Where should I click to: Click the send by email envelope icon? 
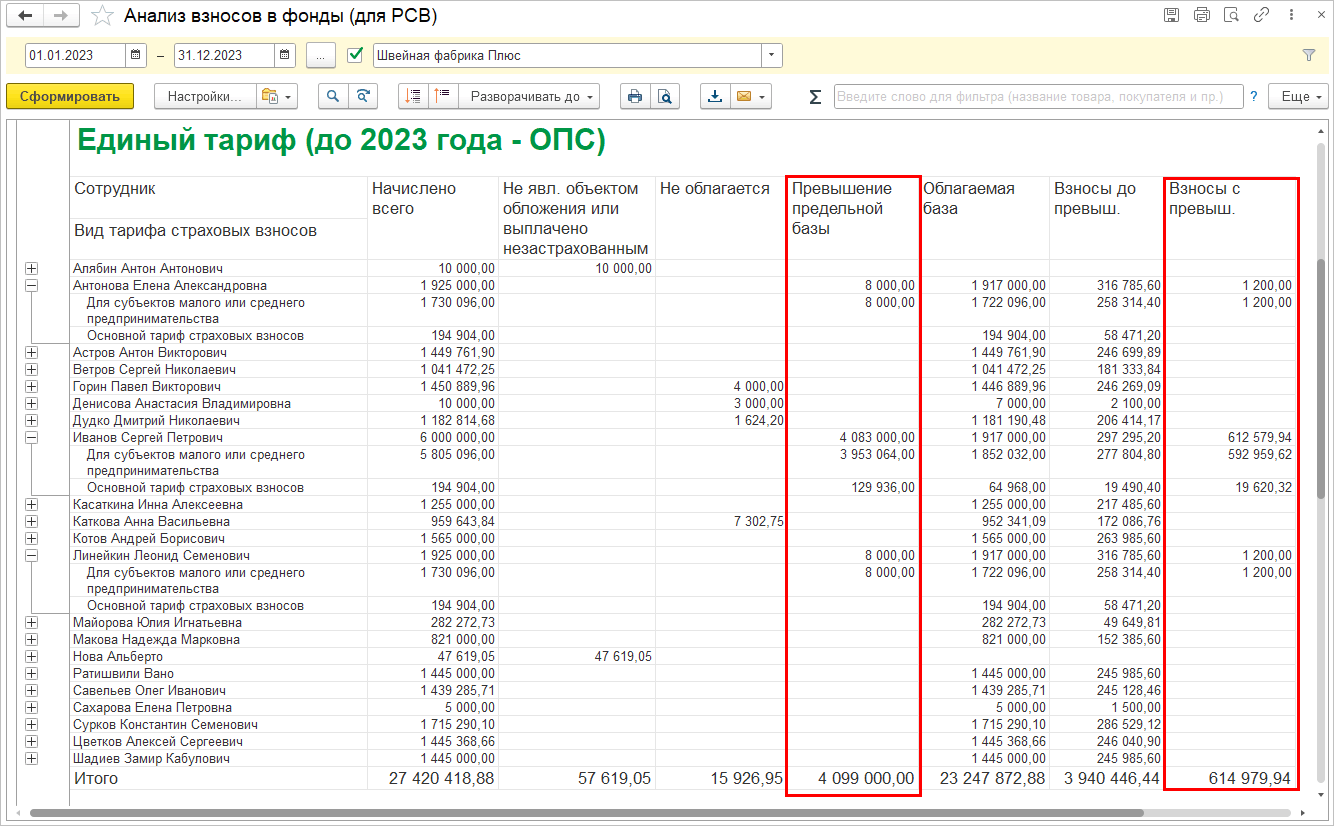743,96
